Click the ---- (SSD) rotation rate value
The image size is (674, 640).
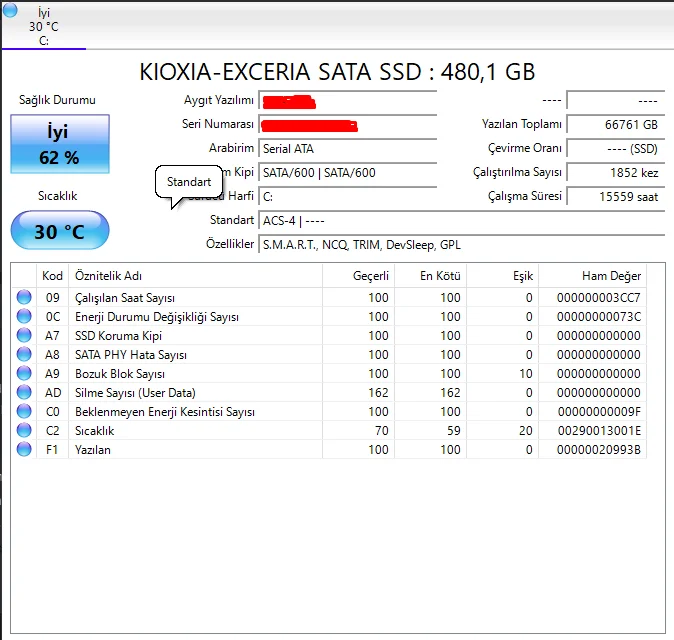pyautogui.click(x=616, y=149)
